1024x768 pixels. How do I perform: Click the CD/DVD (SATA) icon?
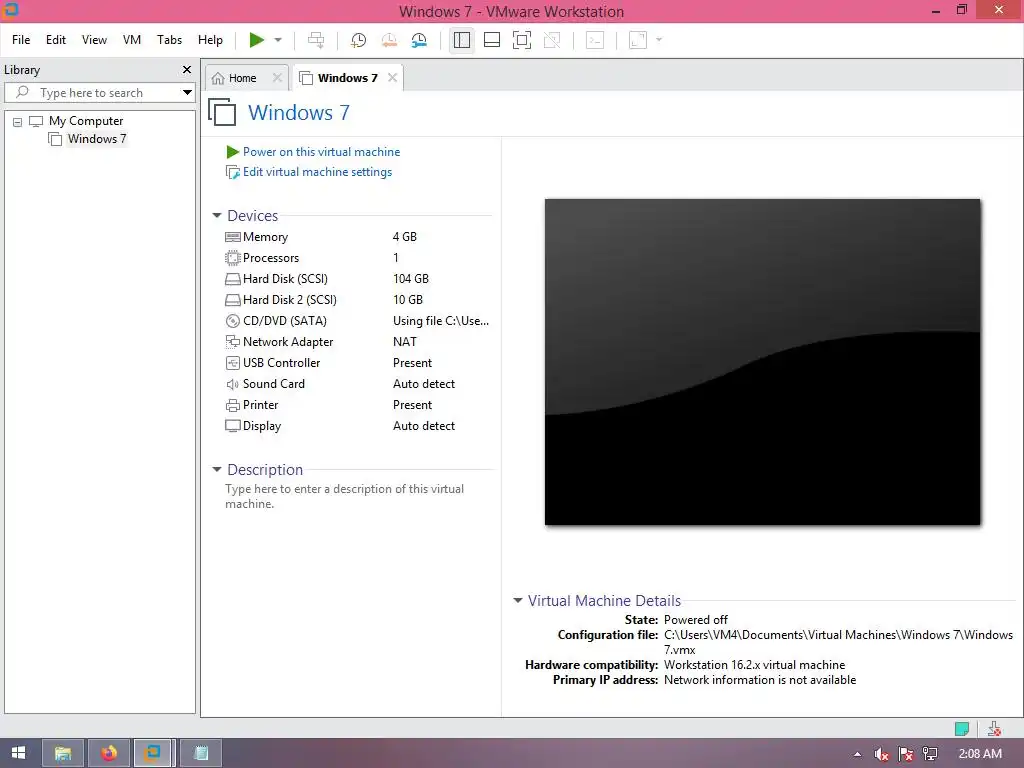click(232, 321)
